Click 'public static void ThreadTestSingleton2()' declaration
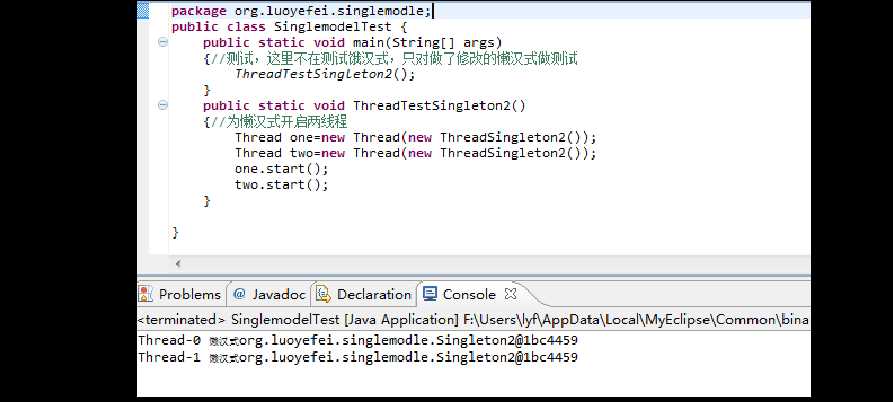Image resolution: width=893 pixels, height=402 pixels. (x=364, y=106)
